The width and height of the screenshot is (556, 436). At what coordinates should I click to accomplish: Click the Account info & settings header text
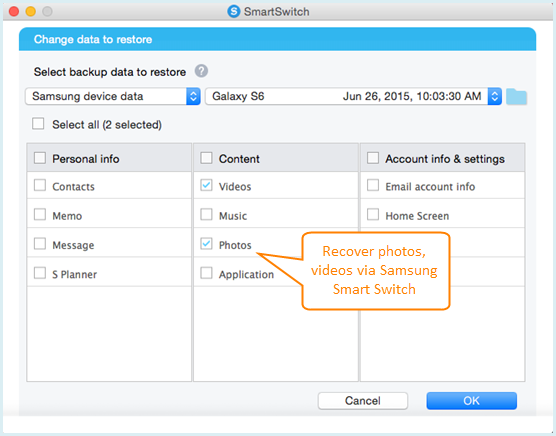tap(445, 159)
